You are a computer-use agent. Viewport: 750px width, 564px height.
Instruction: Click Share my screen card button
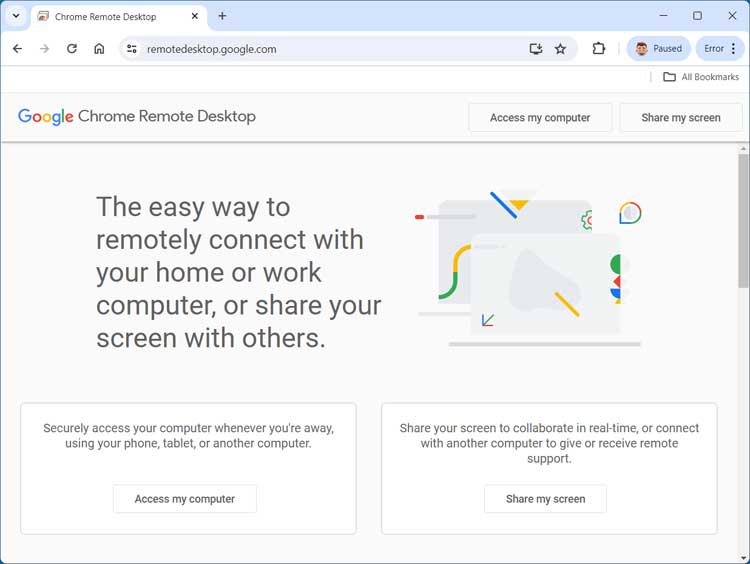coord(545,499)
